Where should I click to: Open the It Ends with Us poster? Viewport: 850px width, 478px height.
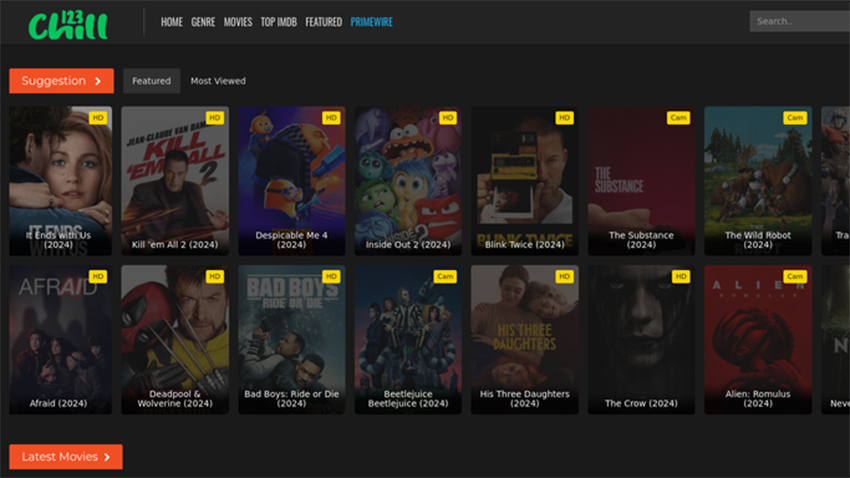(60, 180)
